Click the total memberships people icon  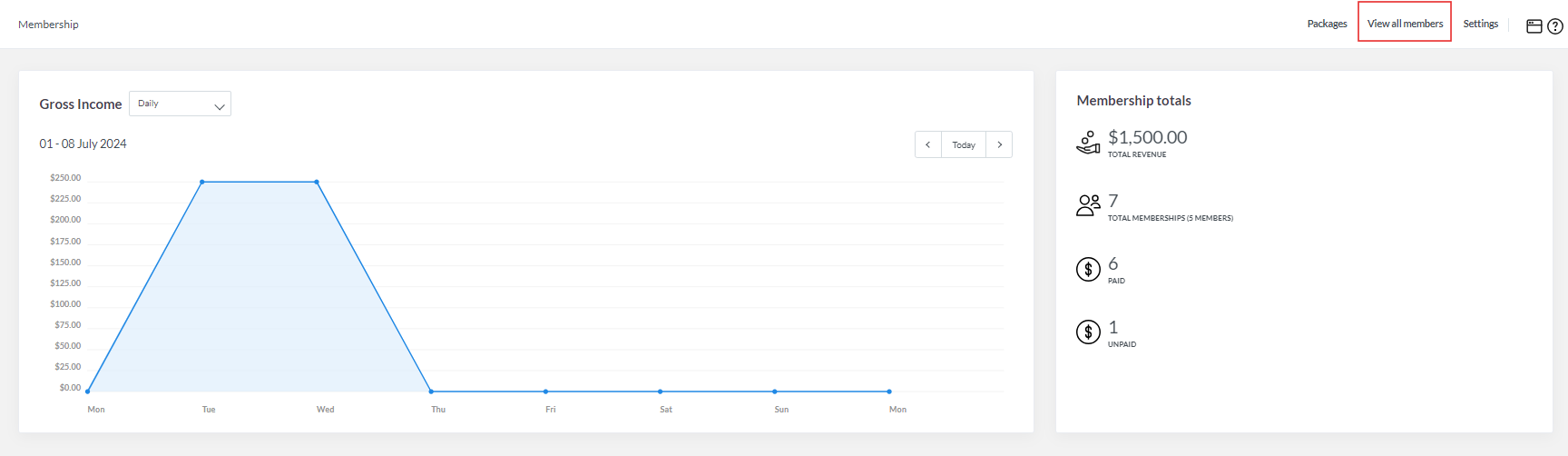coord(1088,205)
